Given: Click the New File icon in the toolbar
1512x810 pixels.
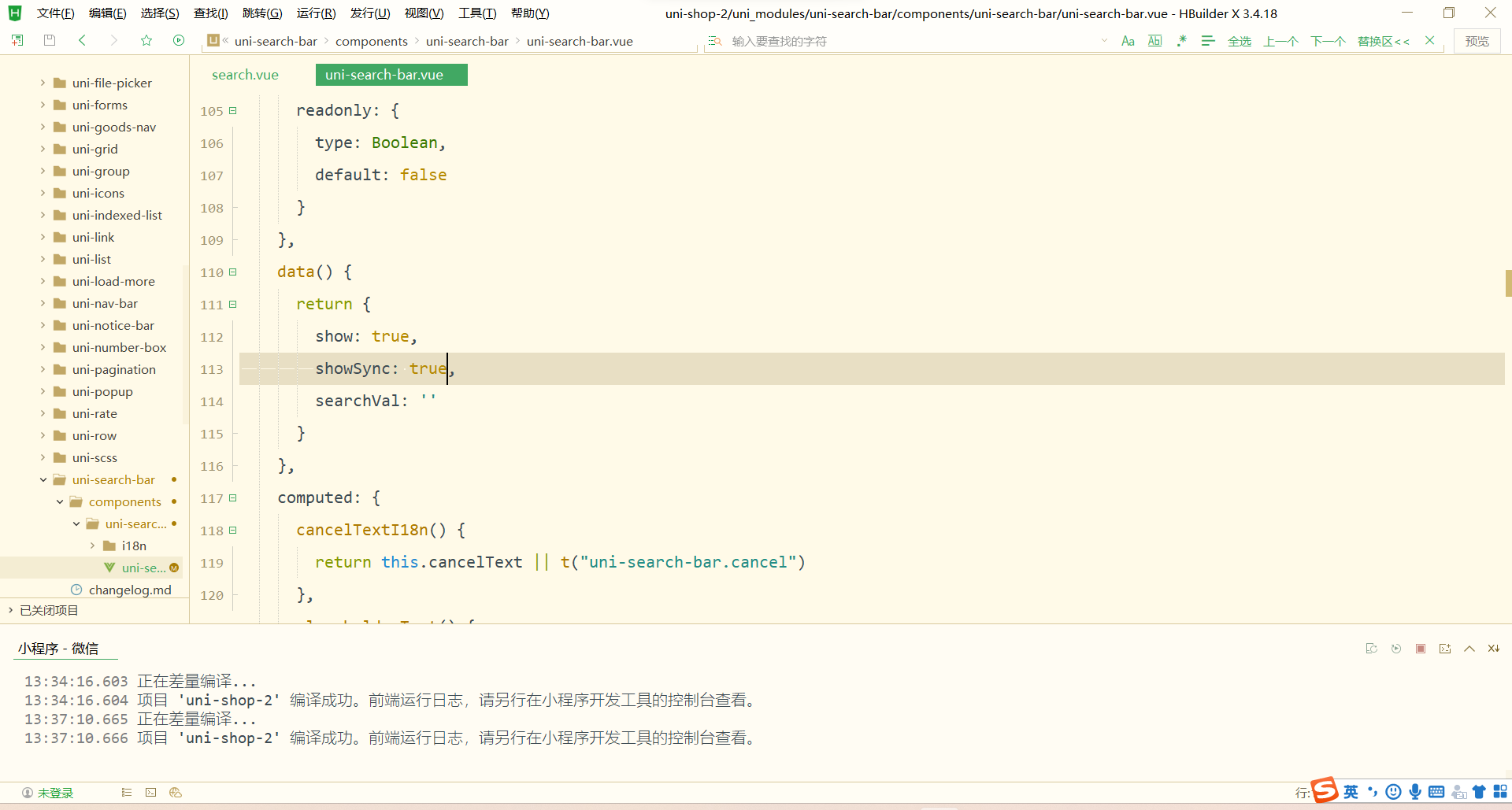Looking at the screenshot, I should (x=17, y=40).
